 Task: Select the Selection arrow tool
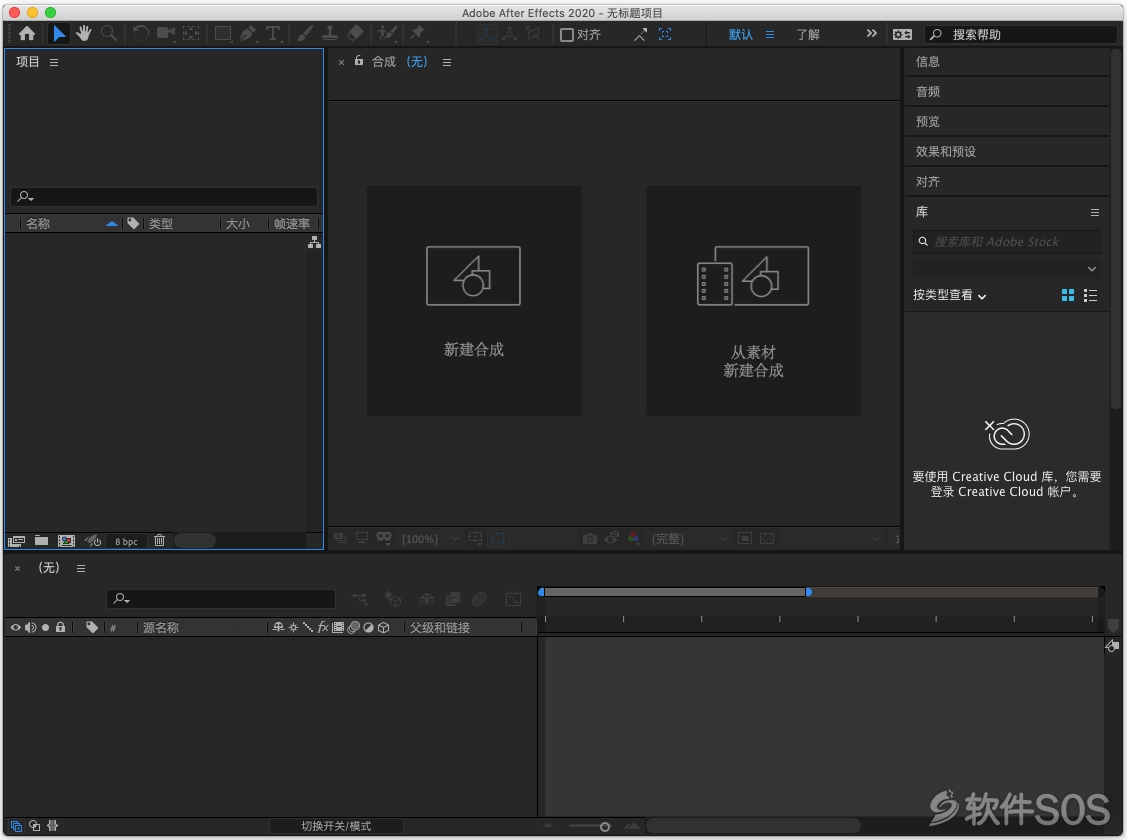coord(59,34)
